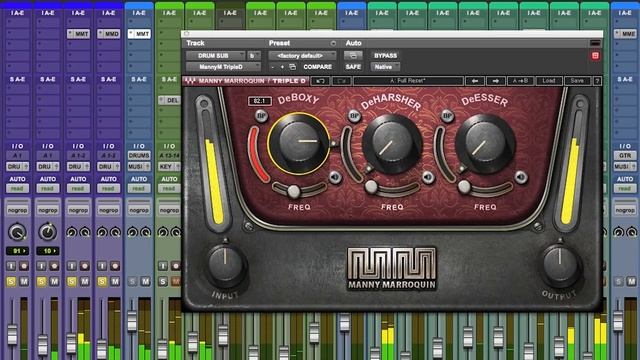Open nogrop group selector on track panned 91
This screenshot has width=640, height=360.
tap(17, 210)
